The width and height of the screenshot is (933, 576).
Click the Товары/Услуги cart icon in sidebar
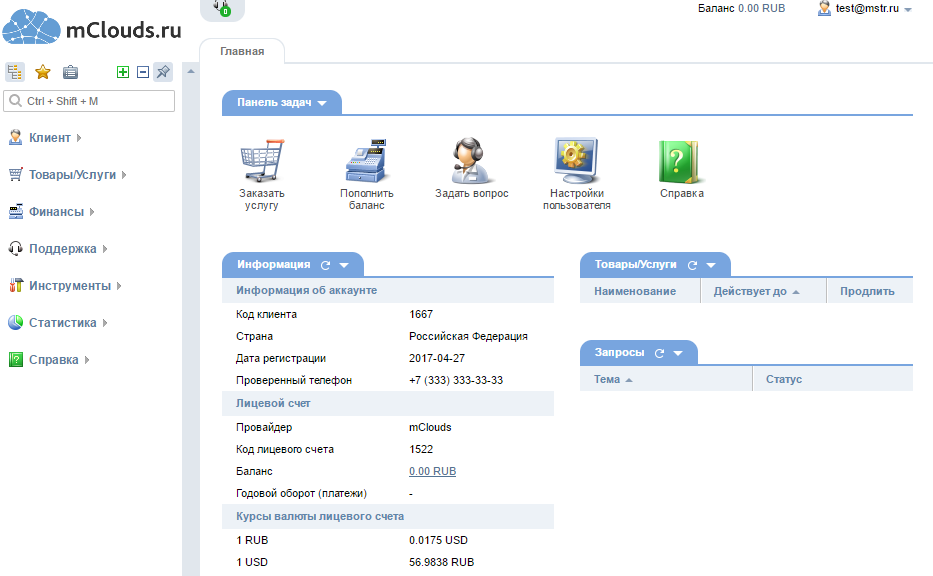click(x=15, y=174)
